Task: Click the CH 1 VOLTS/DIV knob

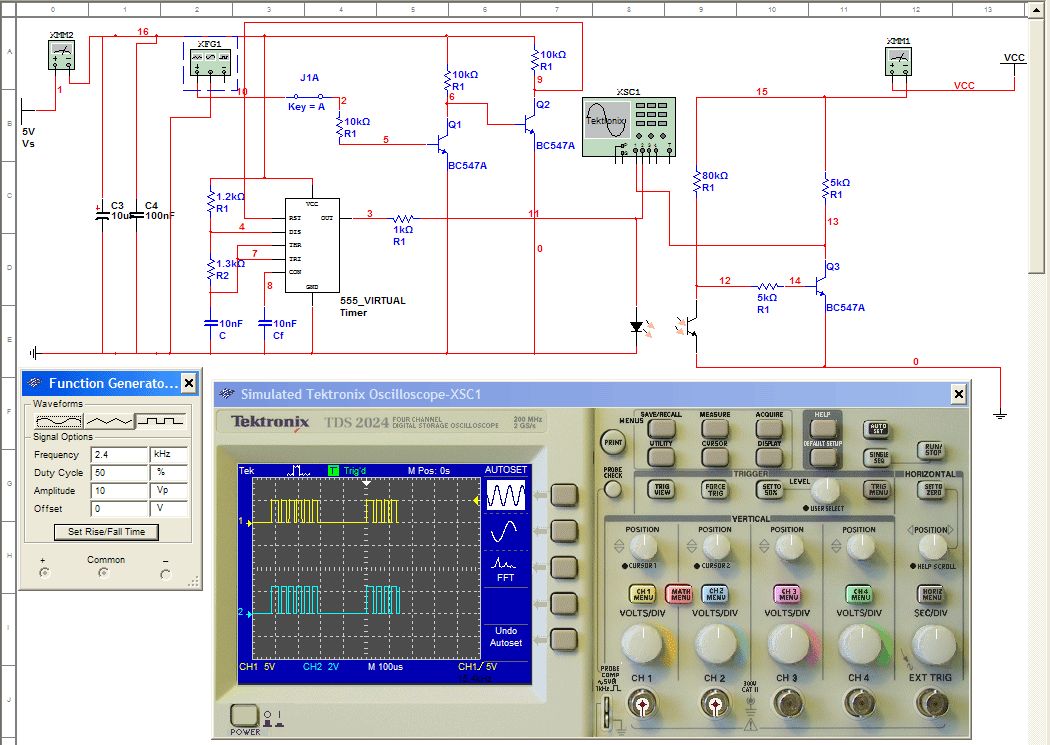Action: [641, 644]
